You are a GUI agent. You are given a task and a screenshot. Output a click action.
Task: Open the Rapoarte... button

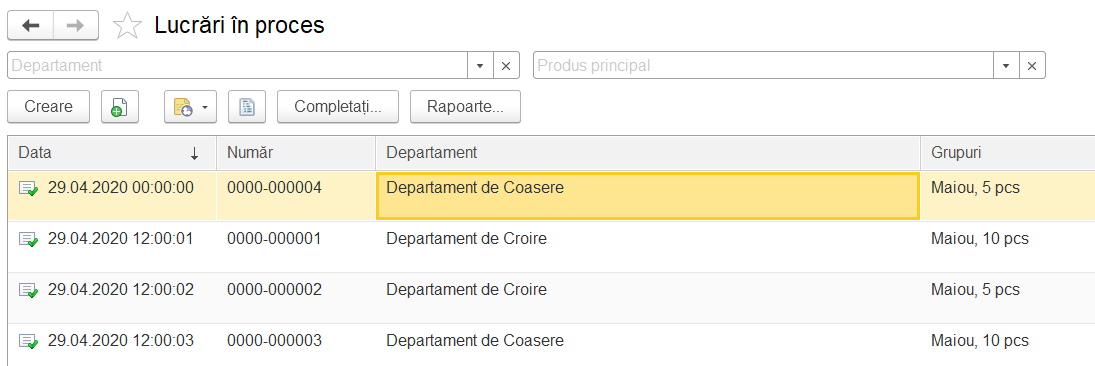pos(465,107)
